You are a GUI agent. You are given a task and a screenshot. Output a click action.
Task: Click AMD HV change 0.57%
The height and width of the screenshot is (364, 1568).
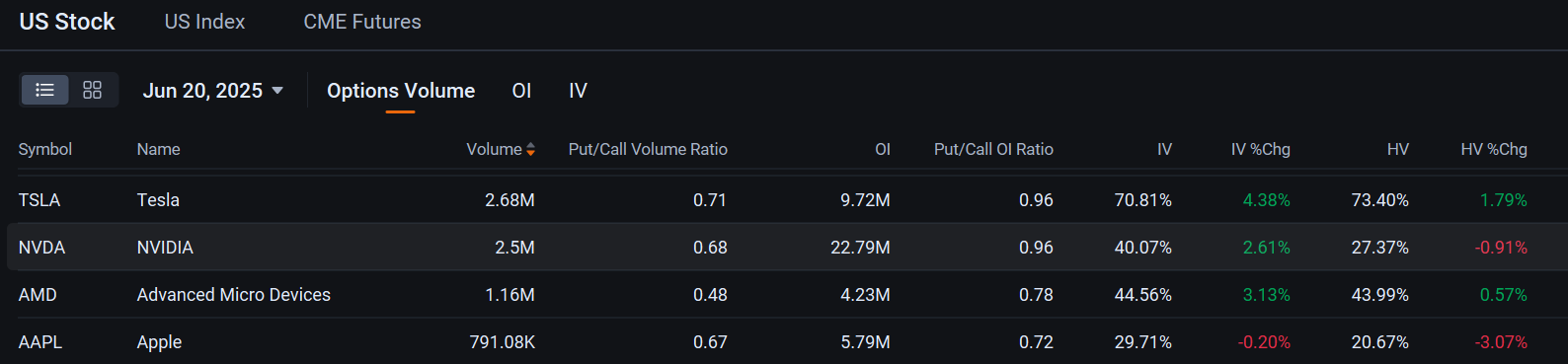pos(1503,295)
